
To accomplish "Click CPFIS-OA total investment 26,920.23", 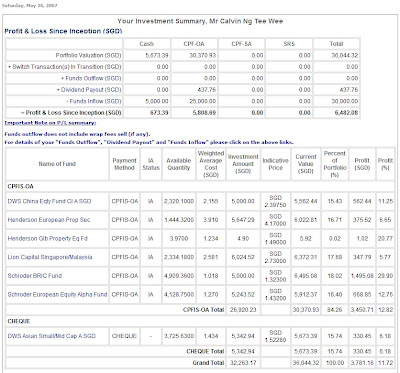I will (243, 310).
